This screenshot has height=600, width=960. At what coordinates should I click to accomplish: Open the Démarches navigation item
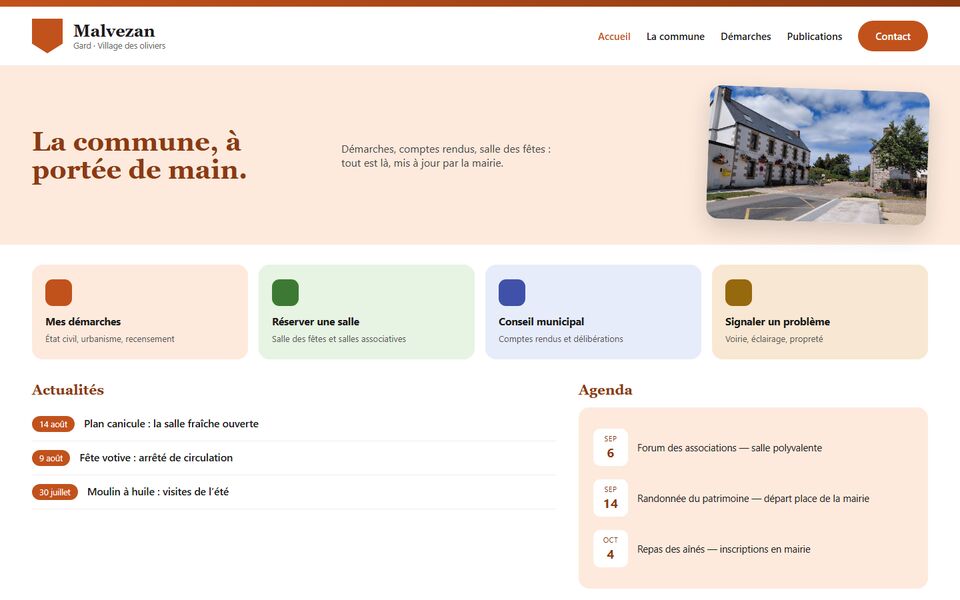pyautogui.click(x=746, y=37)
